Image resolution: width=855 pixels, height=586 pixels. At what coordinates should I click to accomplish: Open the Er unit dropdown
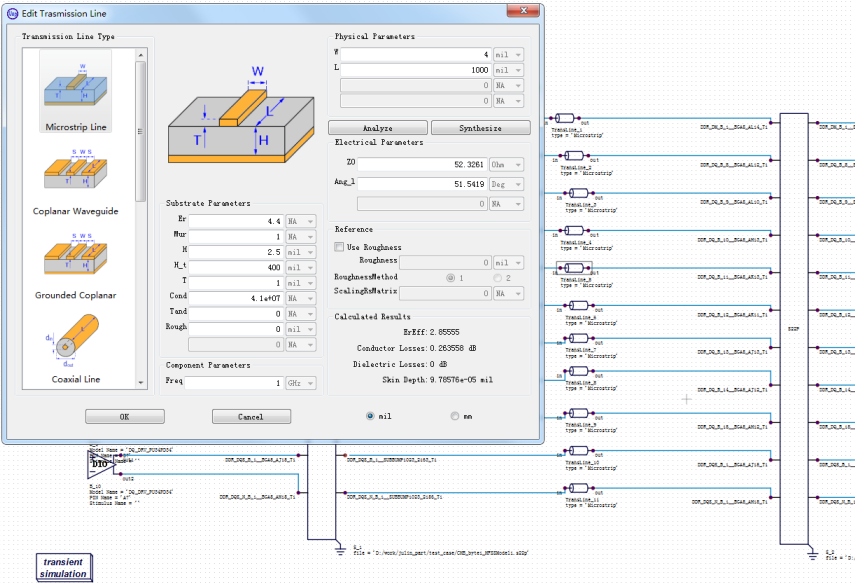[x=301, y=221]
